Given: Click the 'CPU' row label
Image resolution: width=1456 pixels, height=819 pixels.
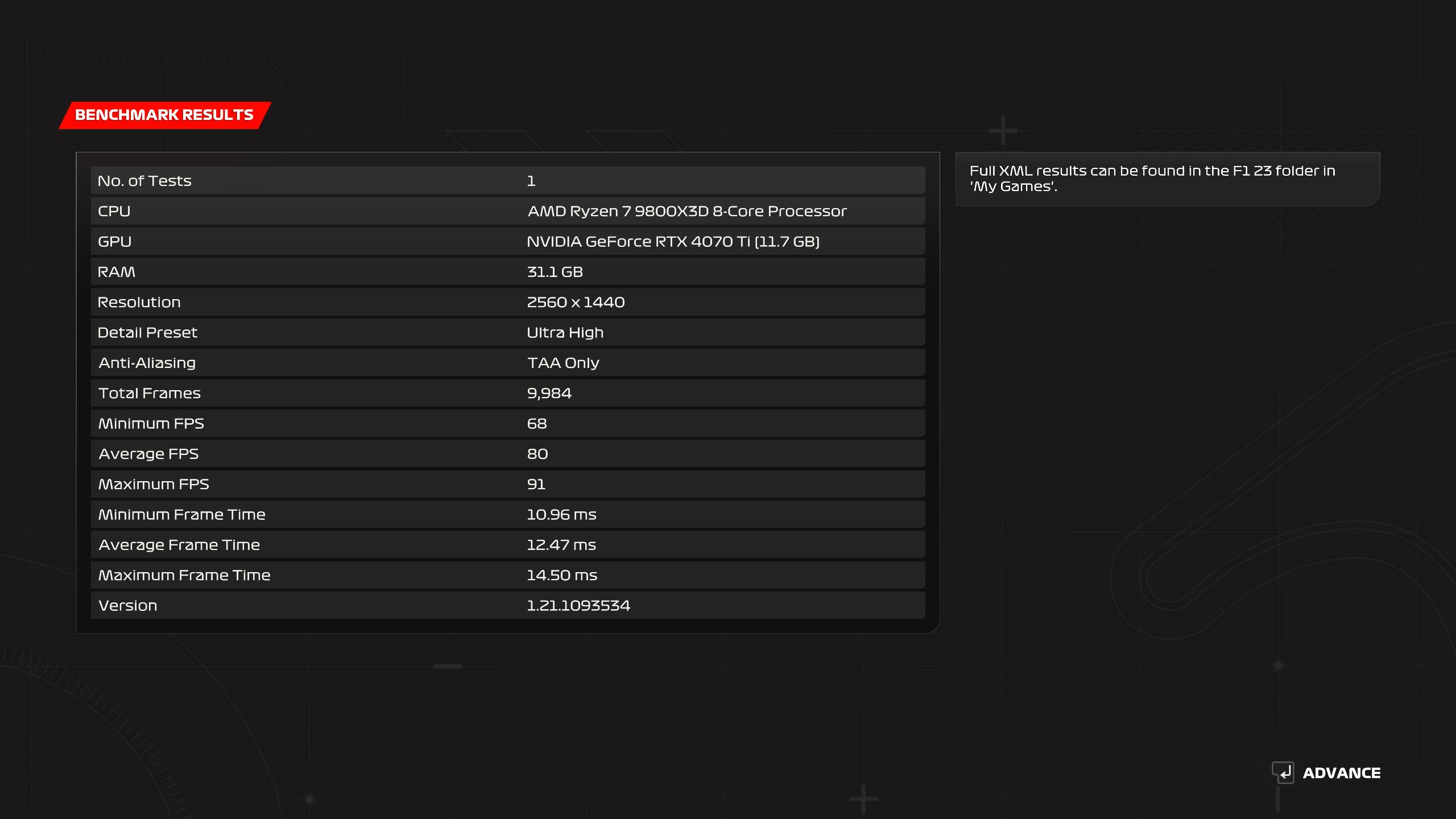Looking at the screenshot, I should (114, 211).
